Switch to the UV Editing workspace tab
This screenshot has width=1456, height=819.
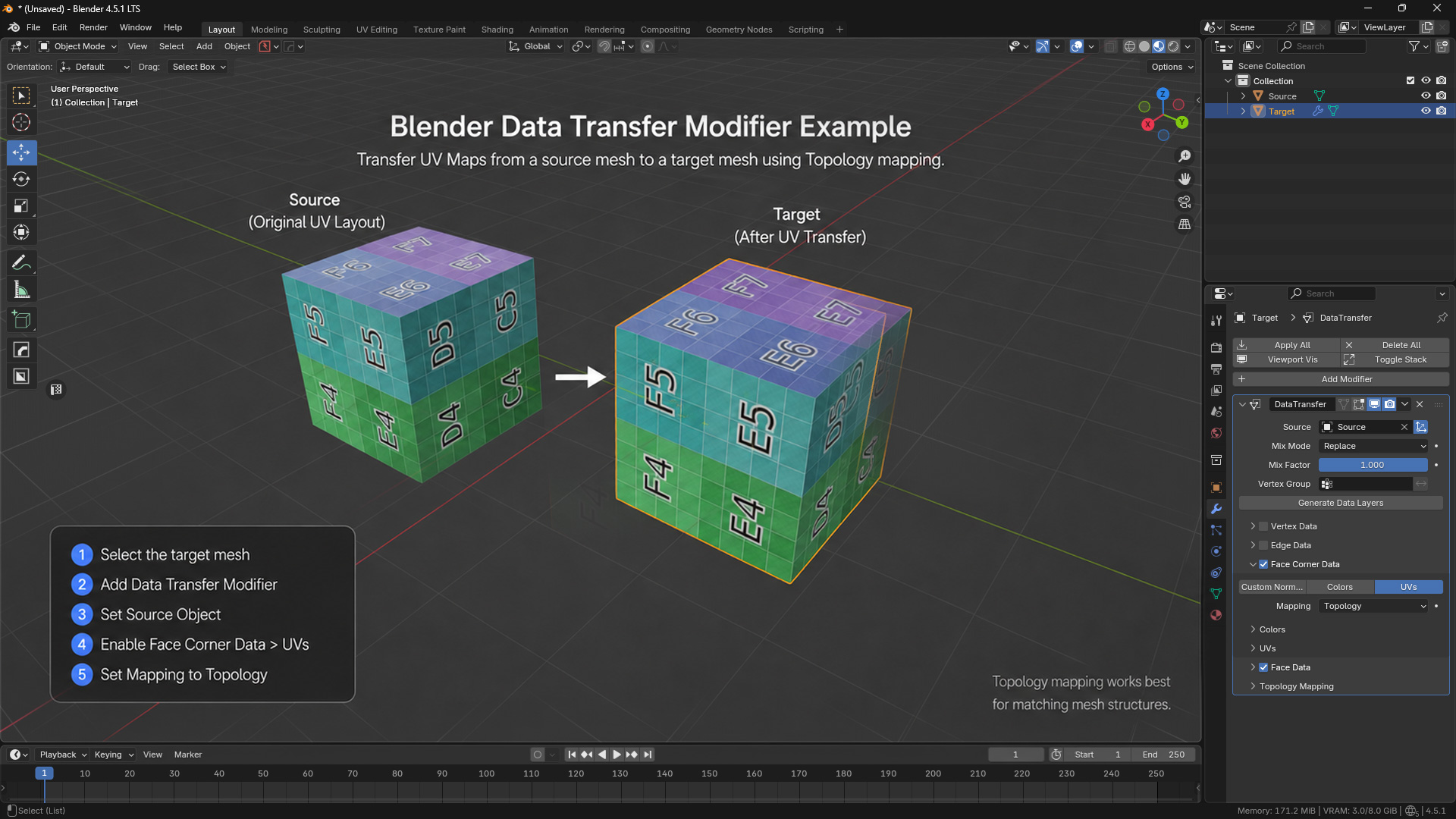pos(377,30)
